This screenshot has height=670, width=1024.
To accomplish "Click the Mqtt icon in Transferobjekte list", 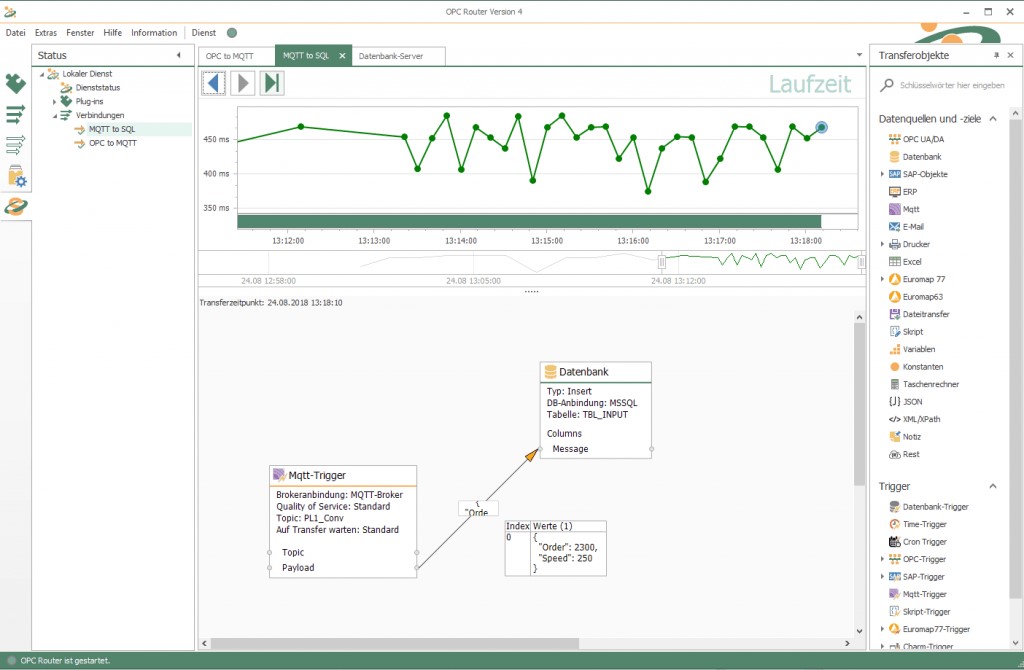I will tap(895, 209).
